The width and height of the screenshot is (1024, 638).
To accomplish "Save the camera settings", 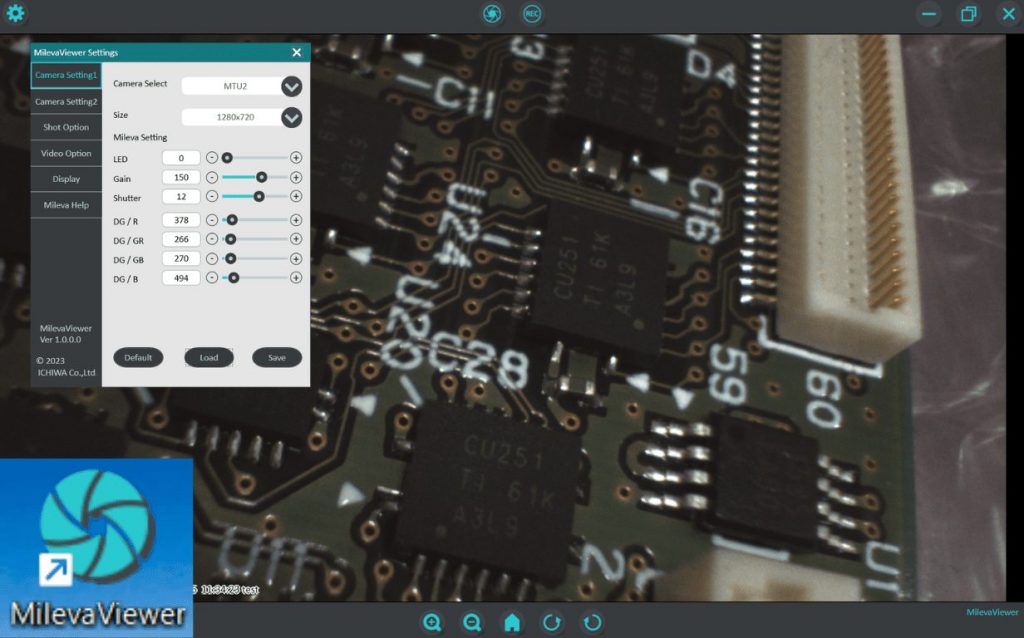I will pos(277,357).
